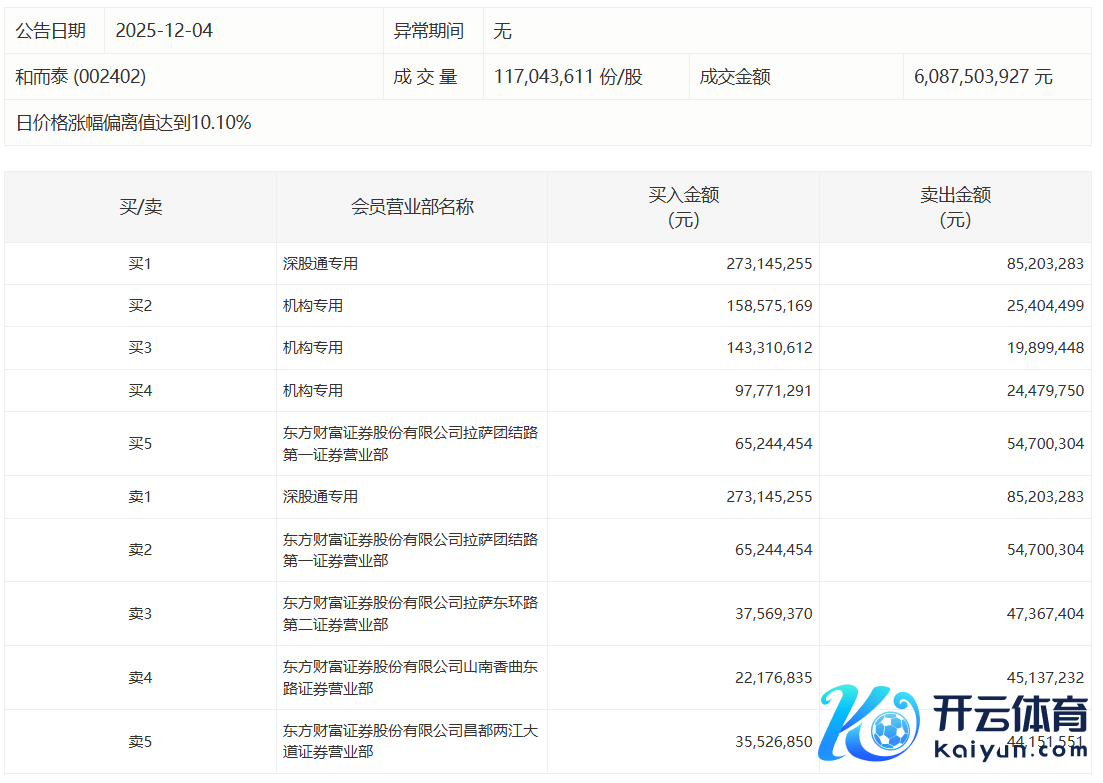1103x783 pixels.
Task: Click 昌都两江大道证券营业部 broker name
Action: [x=410, y=741]
